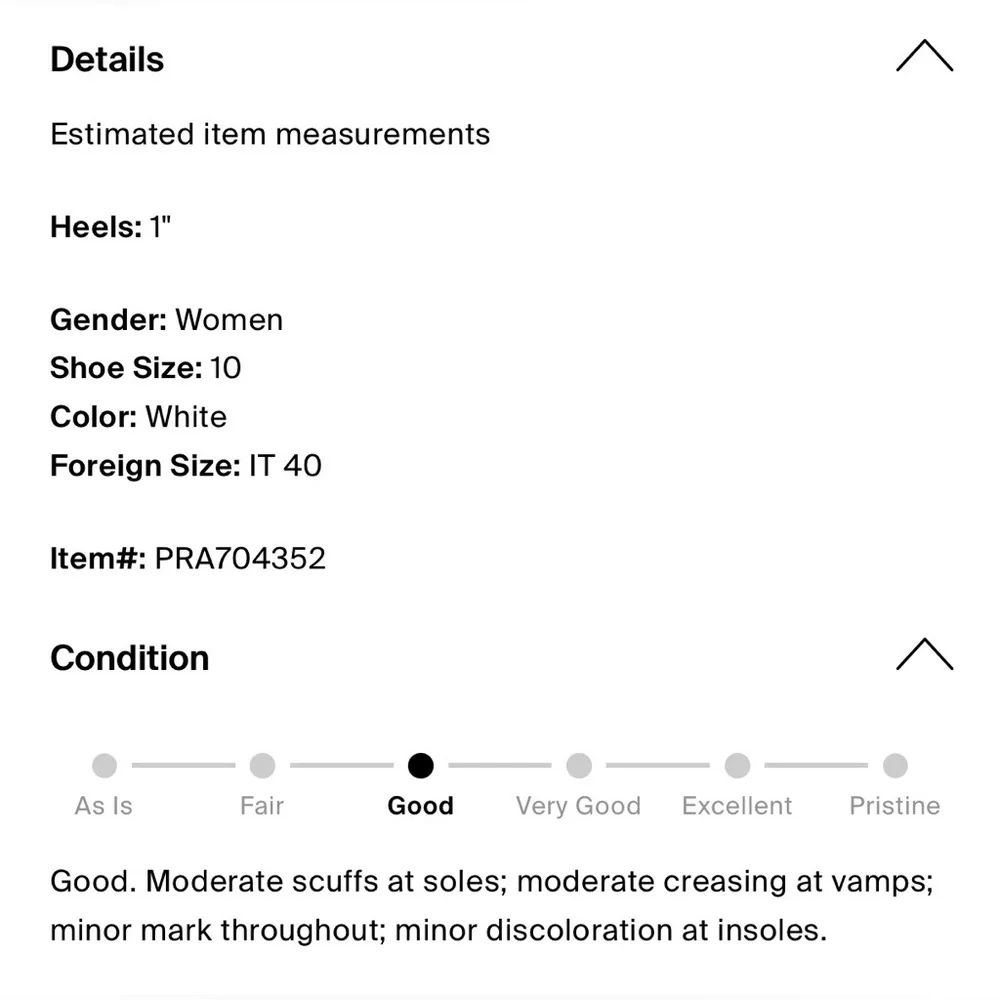This screenshot has height=1000, width=1000.
Task: Click the Good condition black dot
Action: coord(421,766)
